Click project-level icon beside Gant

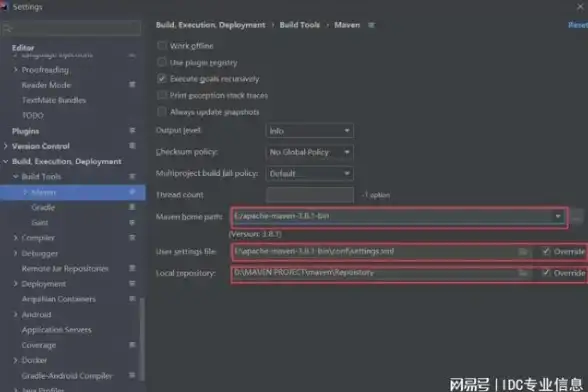[132, 222]
